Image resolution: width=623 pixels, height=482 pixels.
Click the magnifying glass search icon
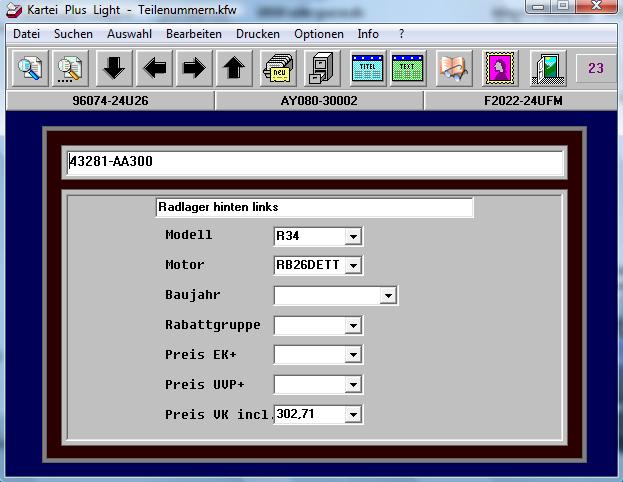click(x=30, y=69)
